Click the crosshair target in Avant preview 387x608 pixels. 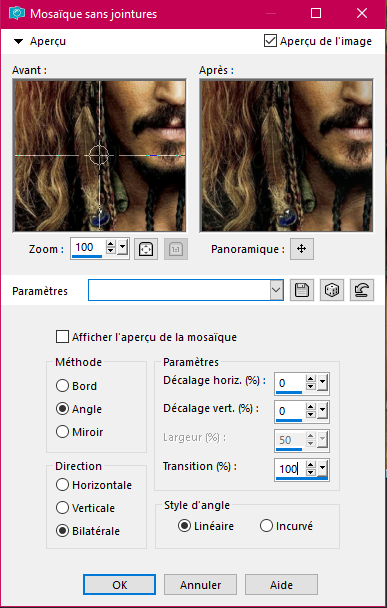(99, 155)
